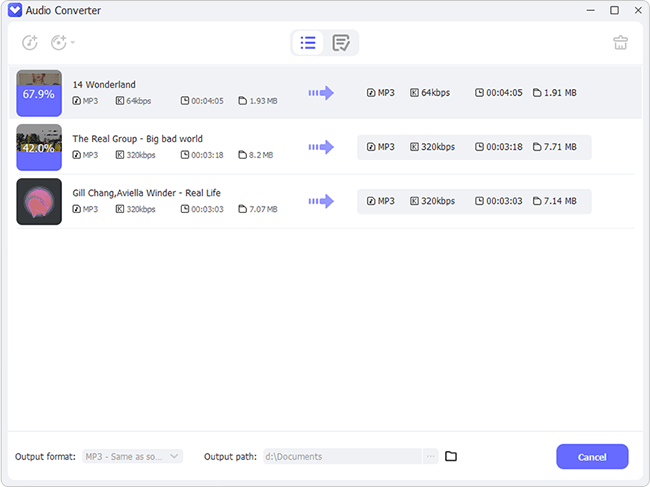Click source MP3 icon under Big bad world

coord(77,155)
